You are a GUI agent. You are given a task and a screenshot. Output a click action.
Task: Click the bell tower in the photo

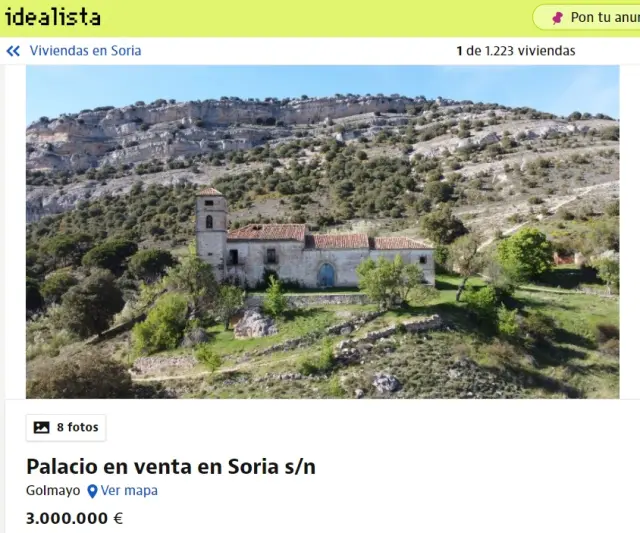tap(211, 233)
